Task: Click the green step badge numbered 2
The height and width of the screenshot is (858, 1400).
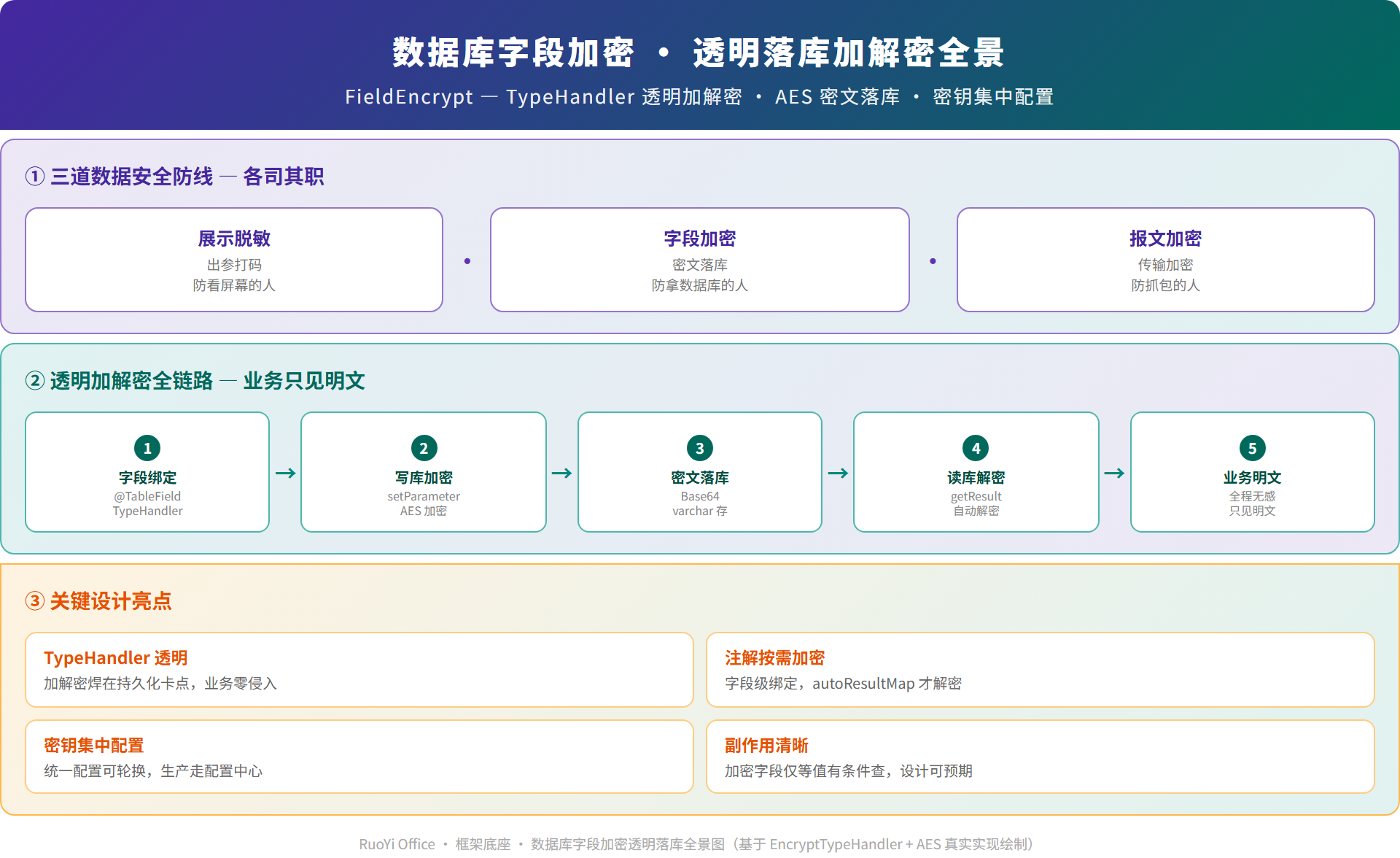Action: click(x=424, y=448)
